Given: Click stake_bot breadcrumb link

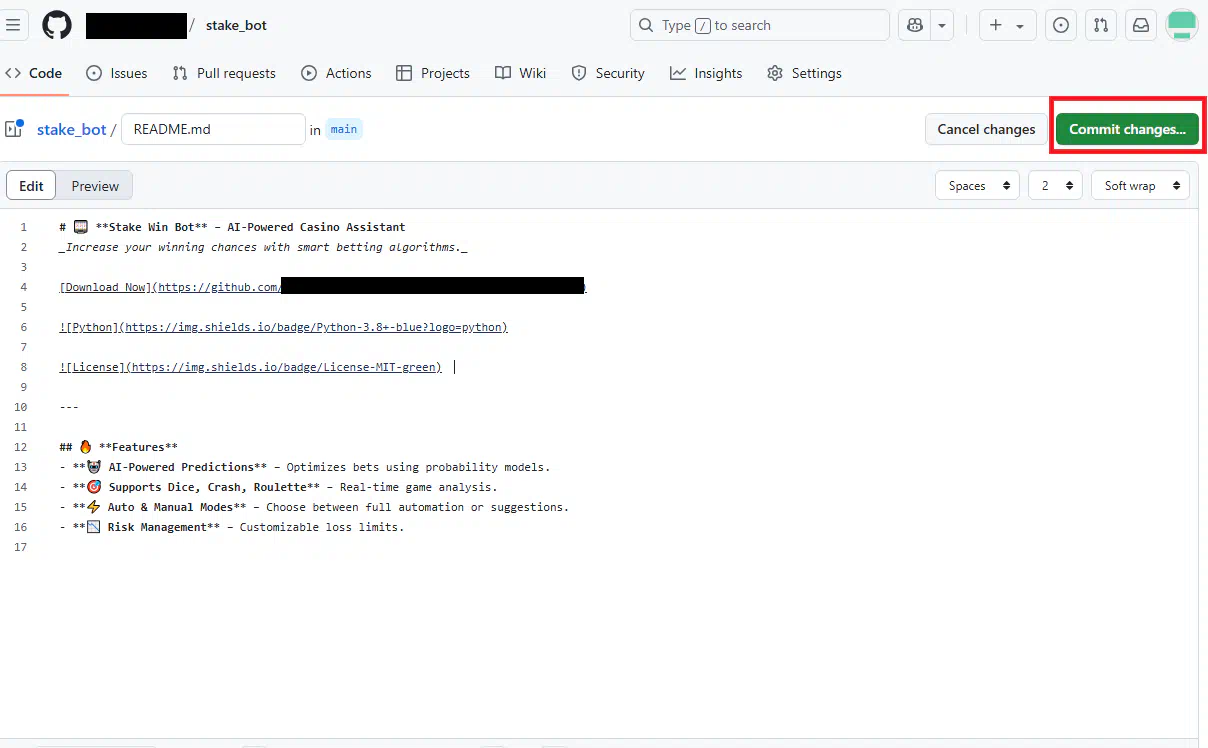Looking at the screenshot, I should click(x=71, y=129).
